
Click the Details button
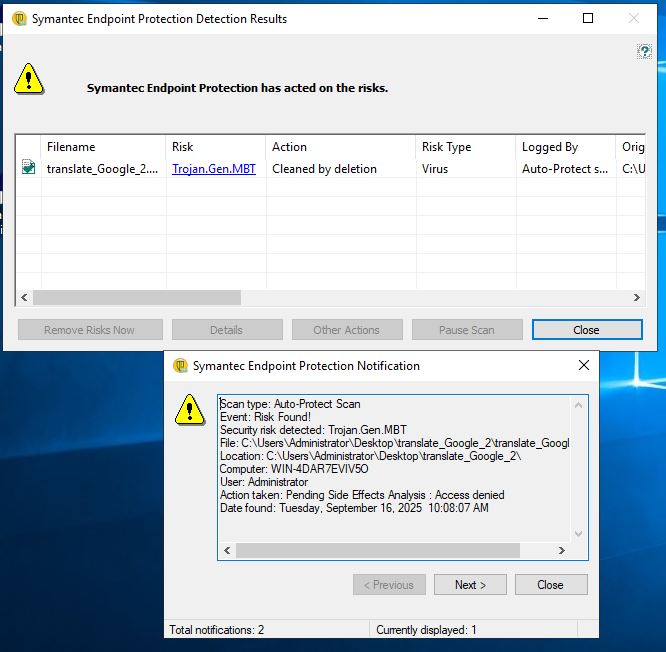coord(227,330)
